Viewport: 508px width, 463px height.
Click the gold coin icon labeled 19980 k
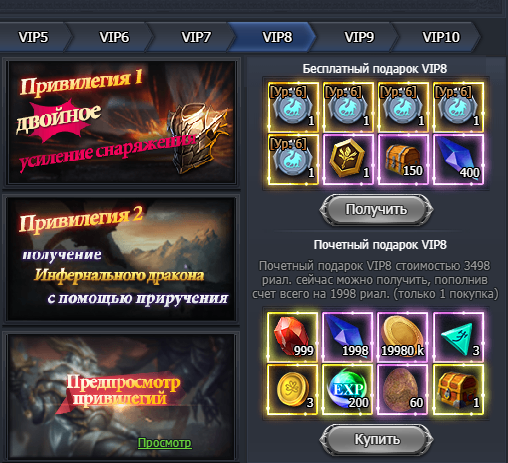tap(403, 337)
